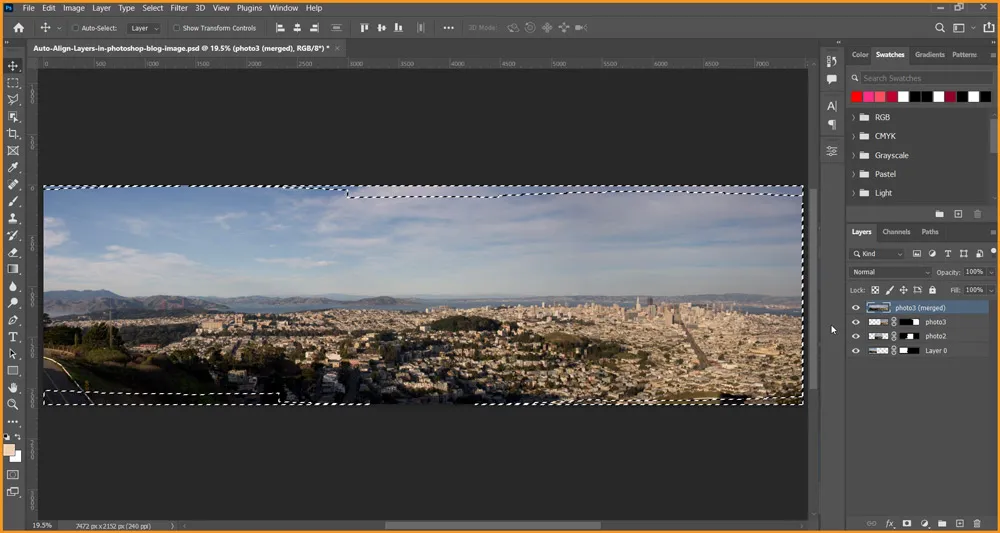Image resolution: width=1000 pixels, height=533 pixels.
Task: Expand the Grayscale swatch folder
Action: click(x=853, y=155)
